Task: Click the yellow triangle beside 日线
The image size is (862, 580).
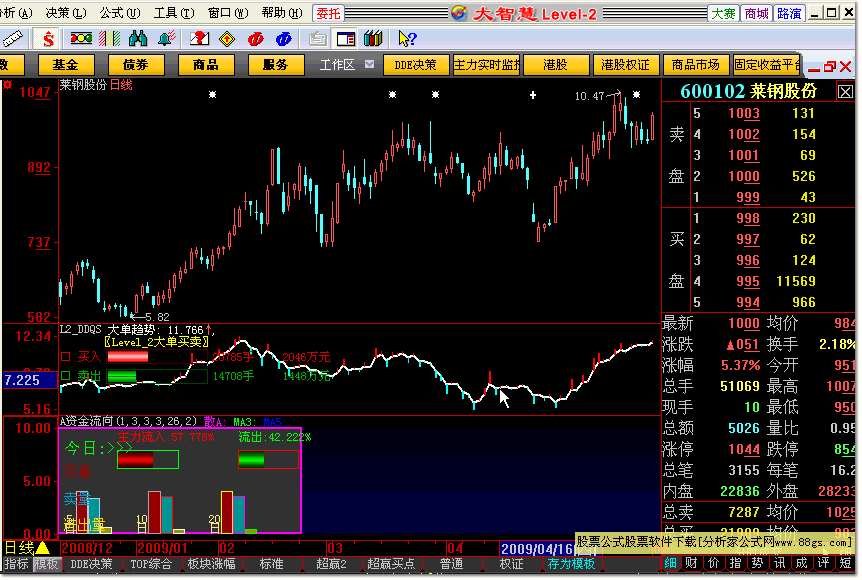Action: (x=42, y=548)
